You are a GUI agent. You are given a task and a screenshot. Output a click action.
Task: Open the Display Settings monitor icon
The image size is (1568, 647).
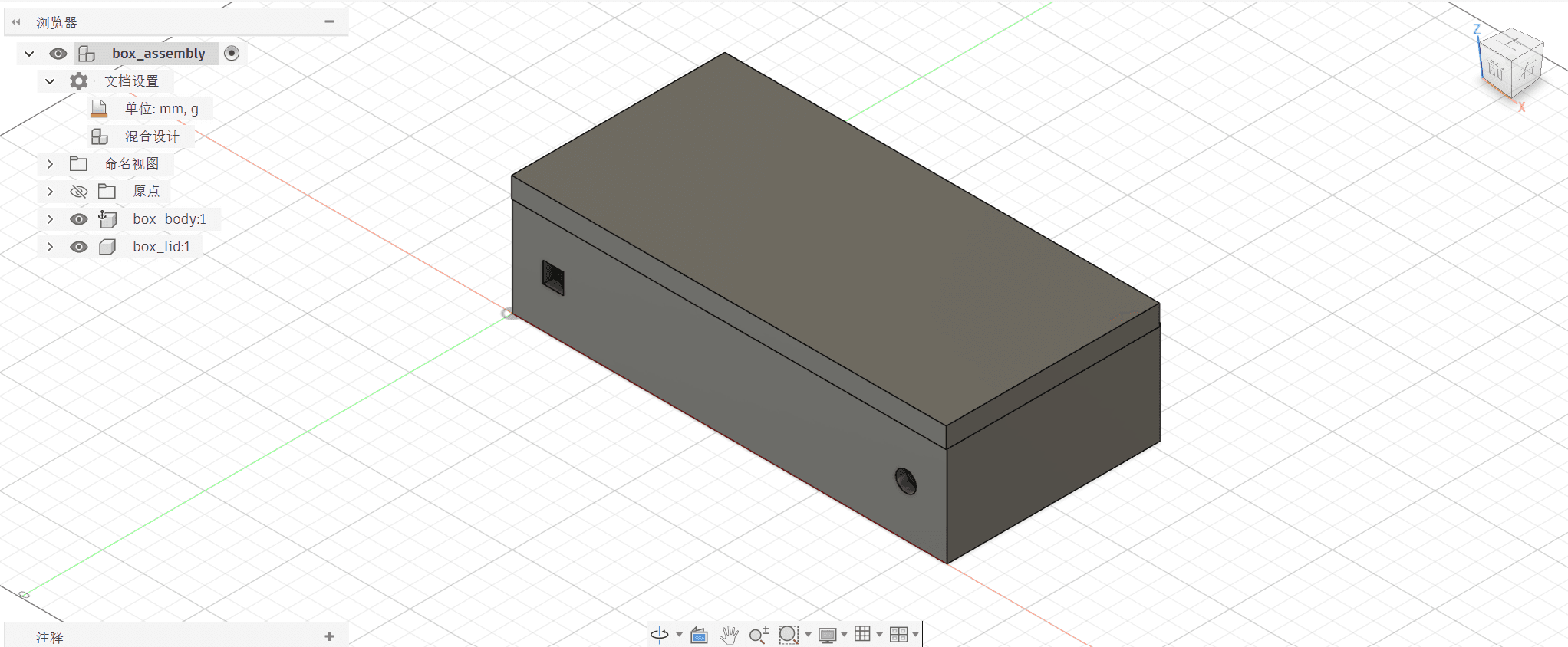point(827,634)
